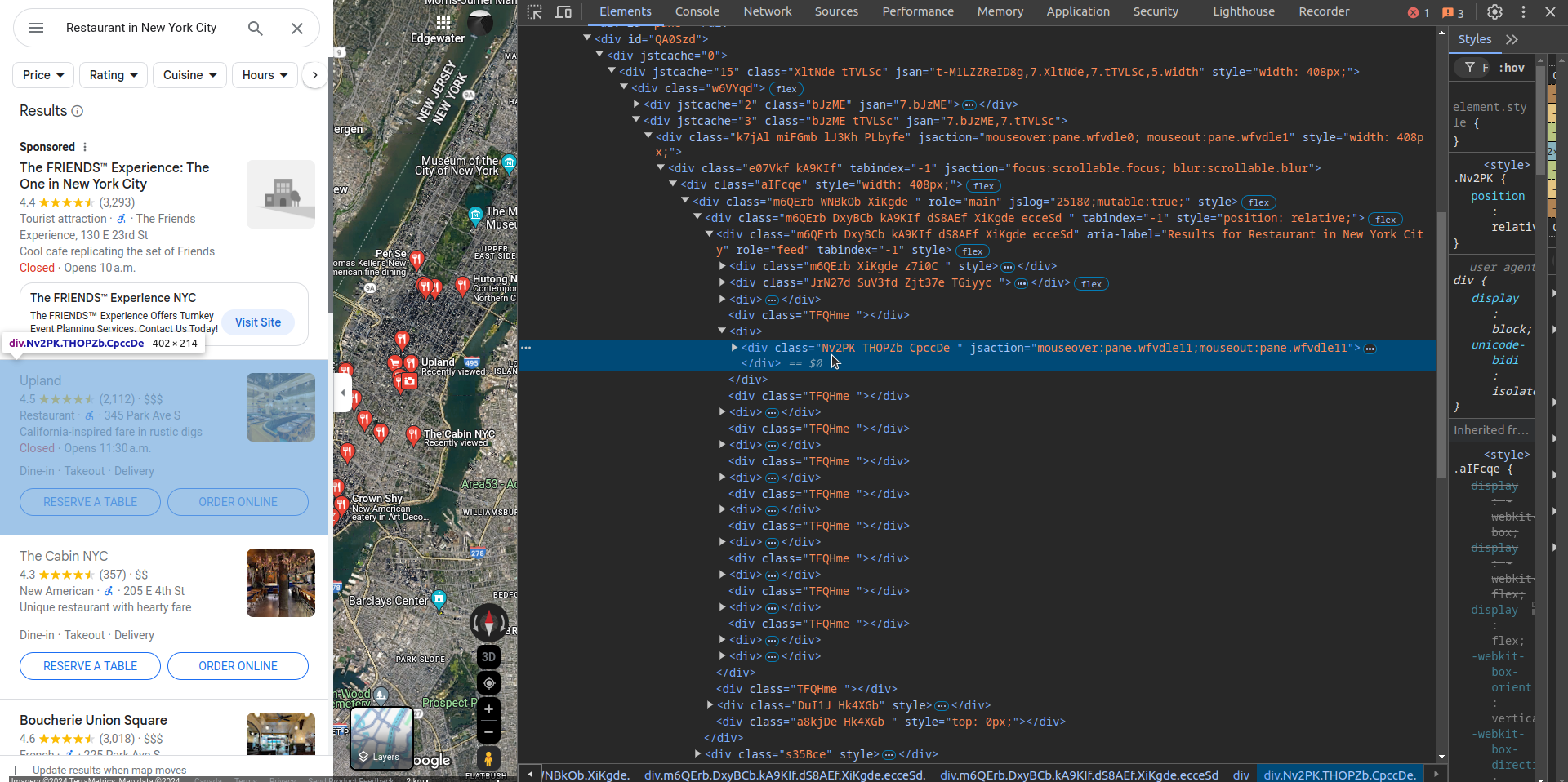Switch to the Network tab
The image size is (1568, 782).
click(768, 11)
